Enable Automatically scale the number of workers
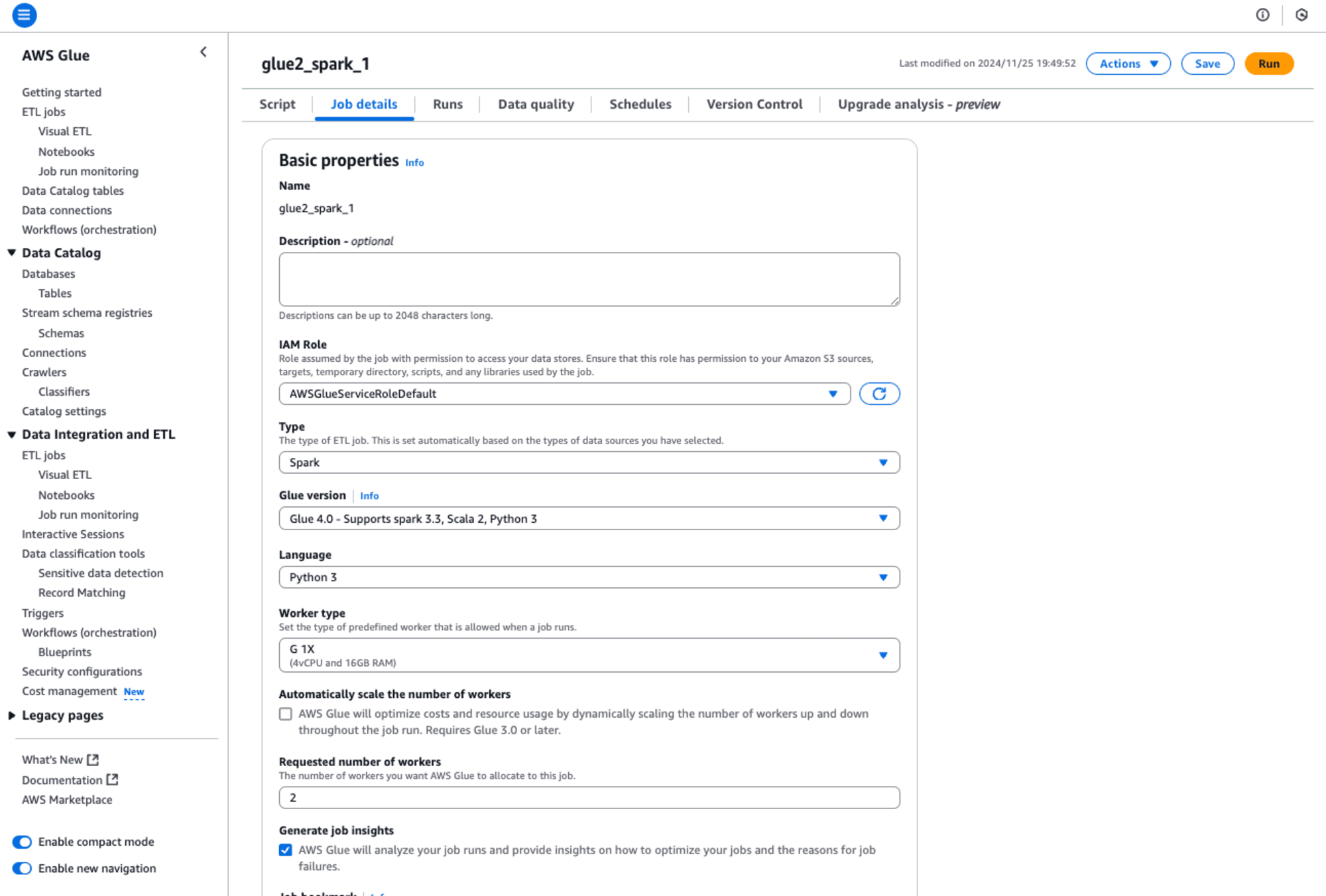 click(x=286, y=714)
